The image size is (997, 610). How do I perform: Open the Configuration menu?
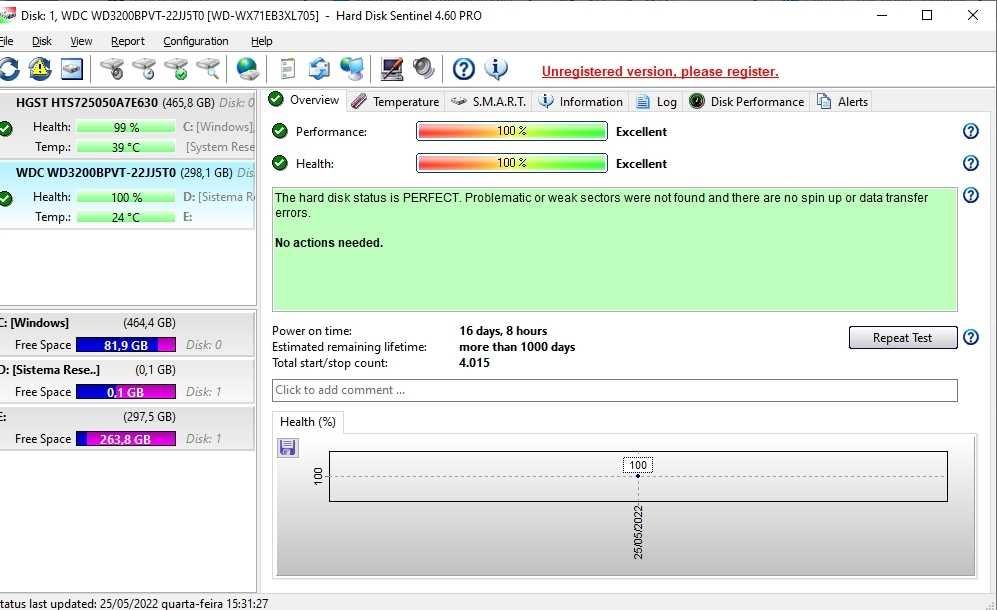[x=196, y=41]
